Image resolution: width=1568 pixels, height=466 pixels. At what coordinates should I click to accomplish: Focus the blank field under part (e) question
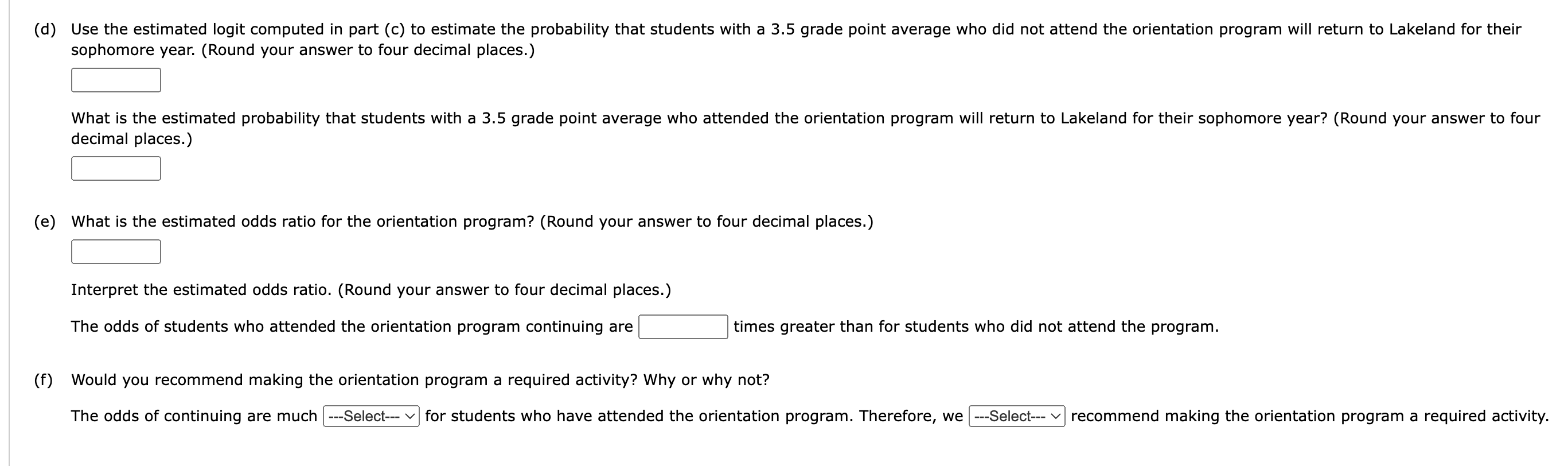(x=115, y=251)
